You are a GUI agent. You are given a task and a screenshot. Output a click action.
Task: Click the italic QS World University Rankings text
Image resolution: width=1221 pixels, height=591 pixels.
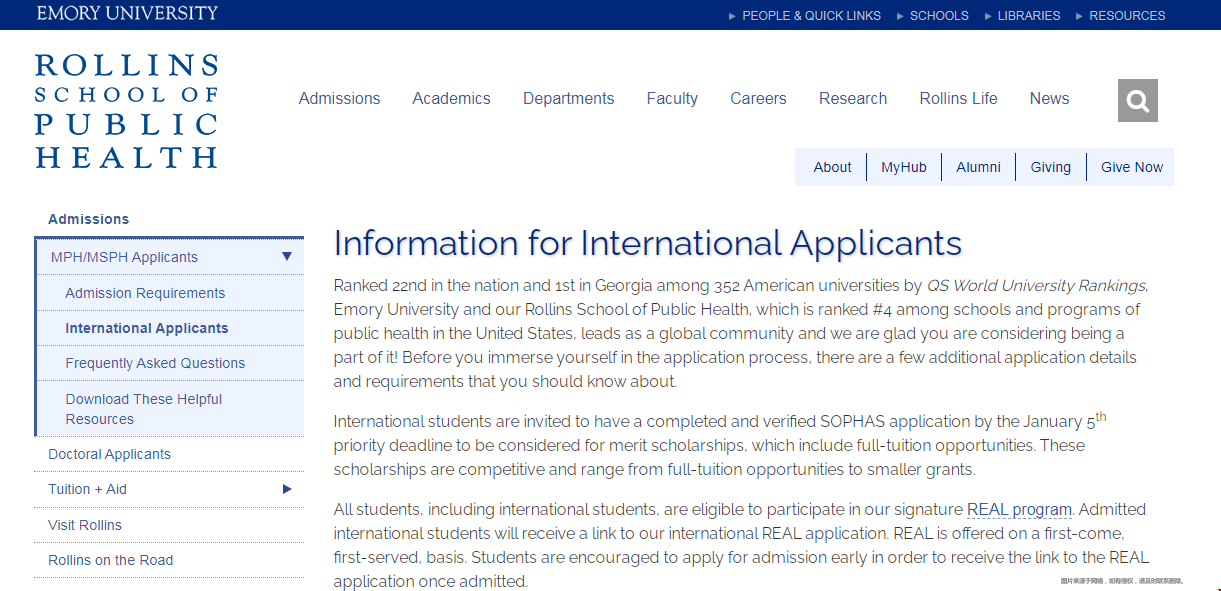[1037, 285]
